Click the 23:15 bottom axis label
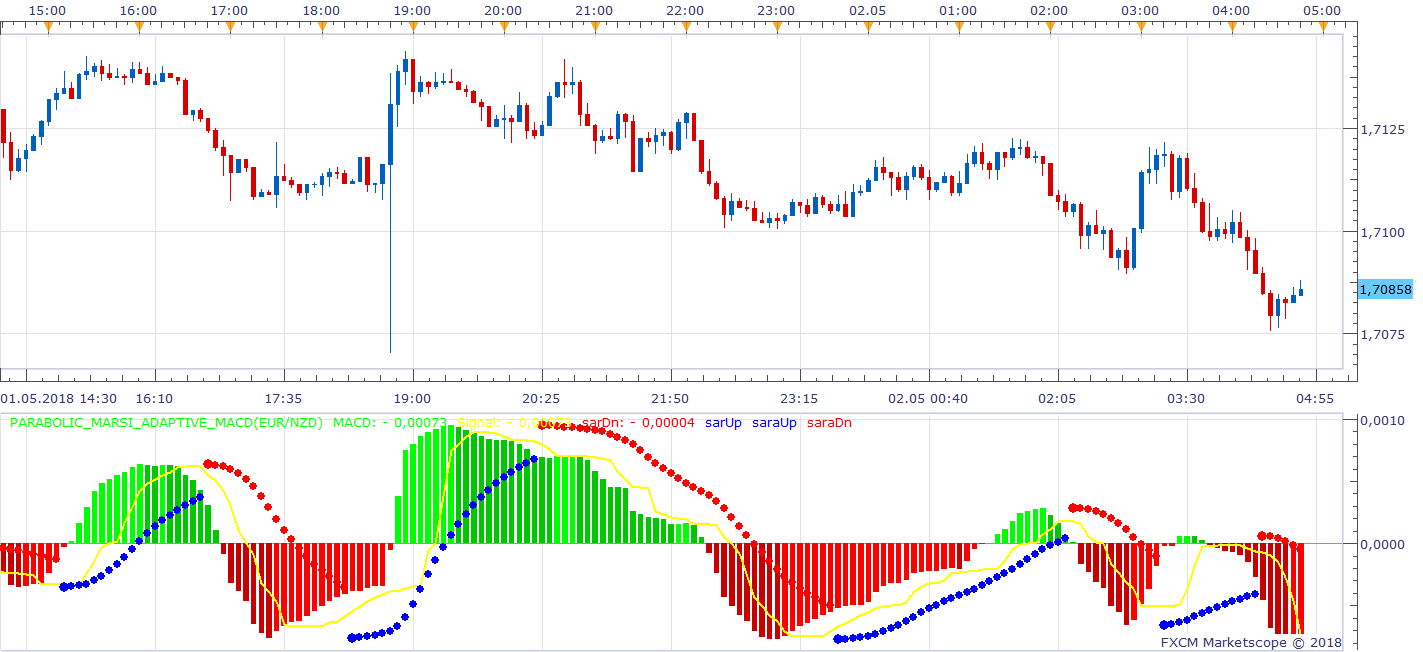This screenshot has height=652, width=1423. coord(799,398)
